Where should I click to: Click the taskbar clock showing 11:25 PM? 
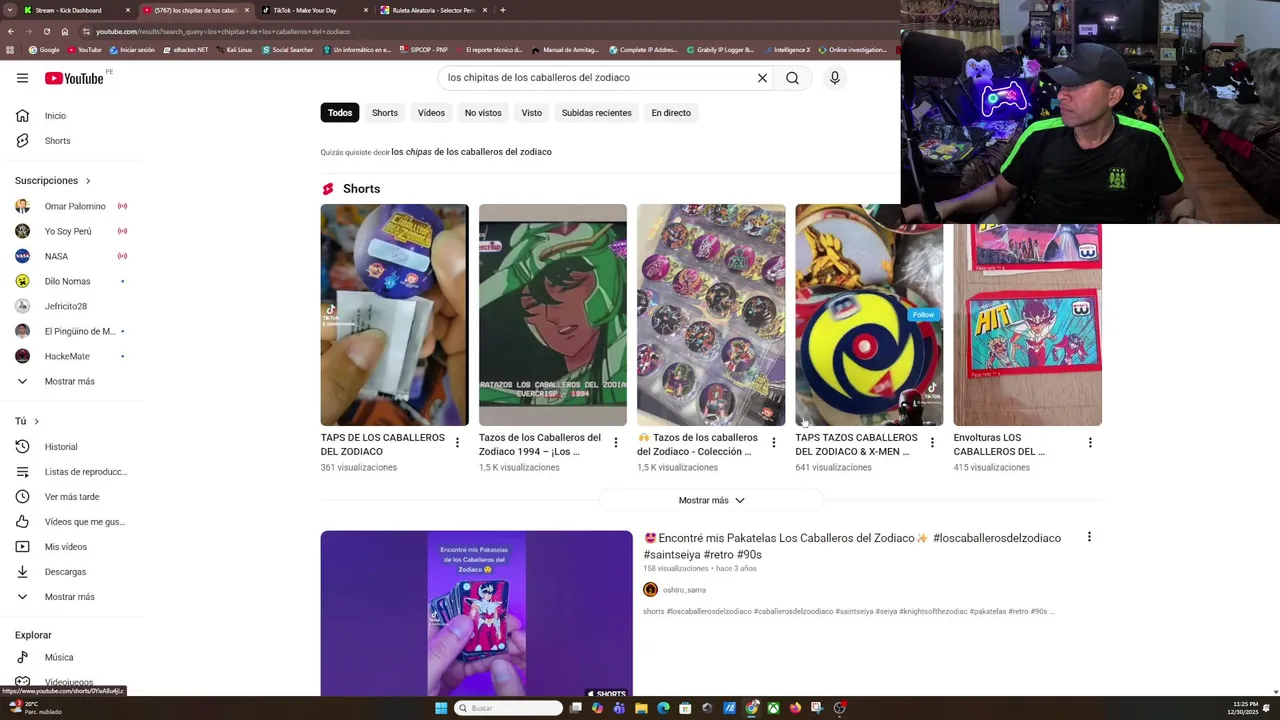click(x=1245, y=708)
